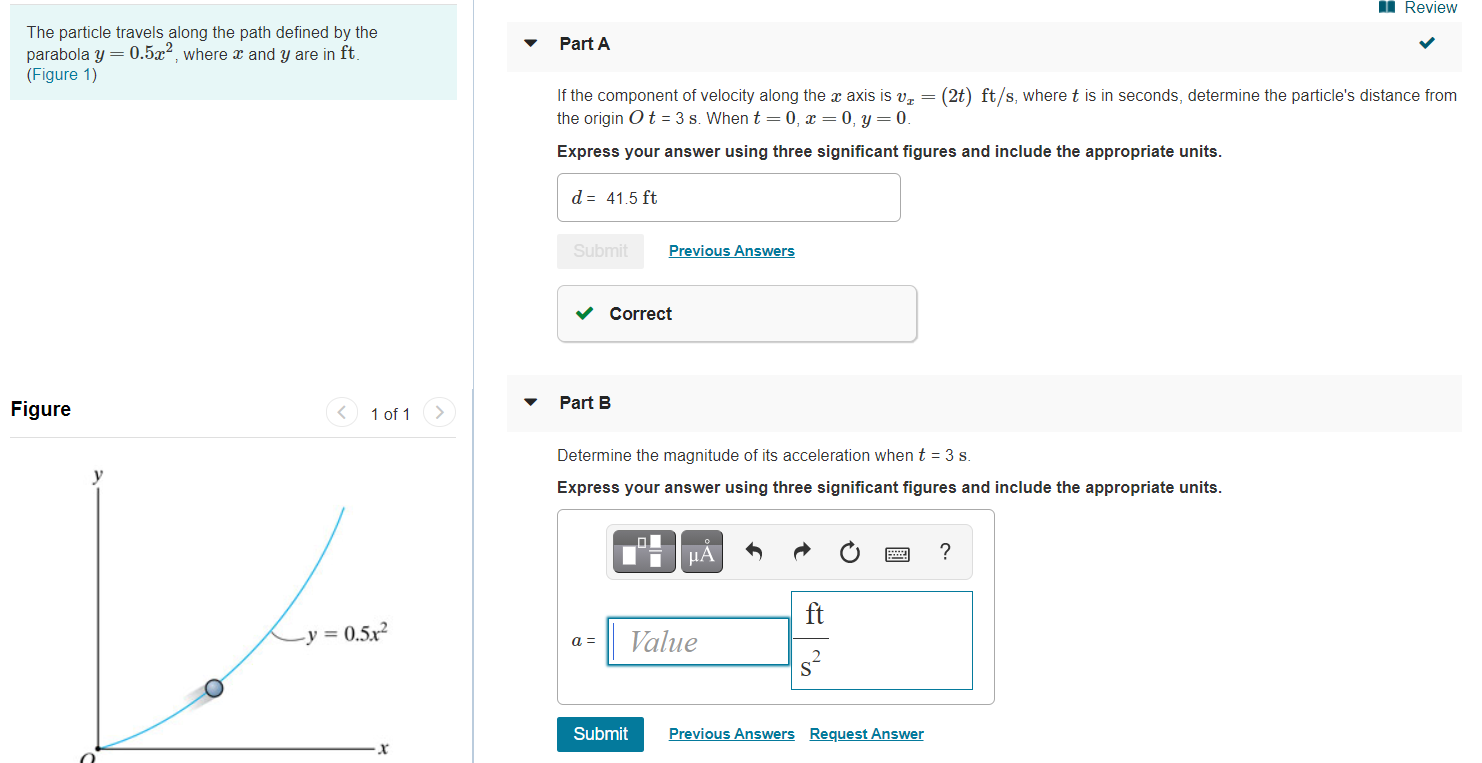Open Previous Answers for Part B
Image resolution: width=1482 pixels, height=763 pixels.
coord(731,733)
